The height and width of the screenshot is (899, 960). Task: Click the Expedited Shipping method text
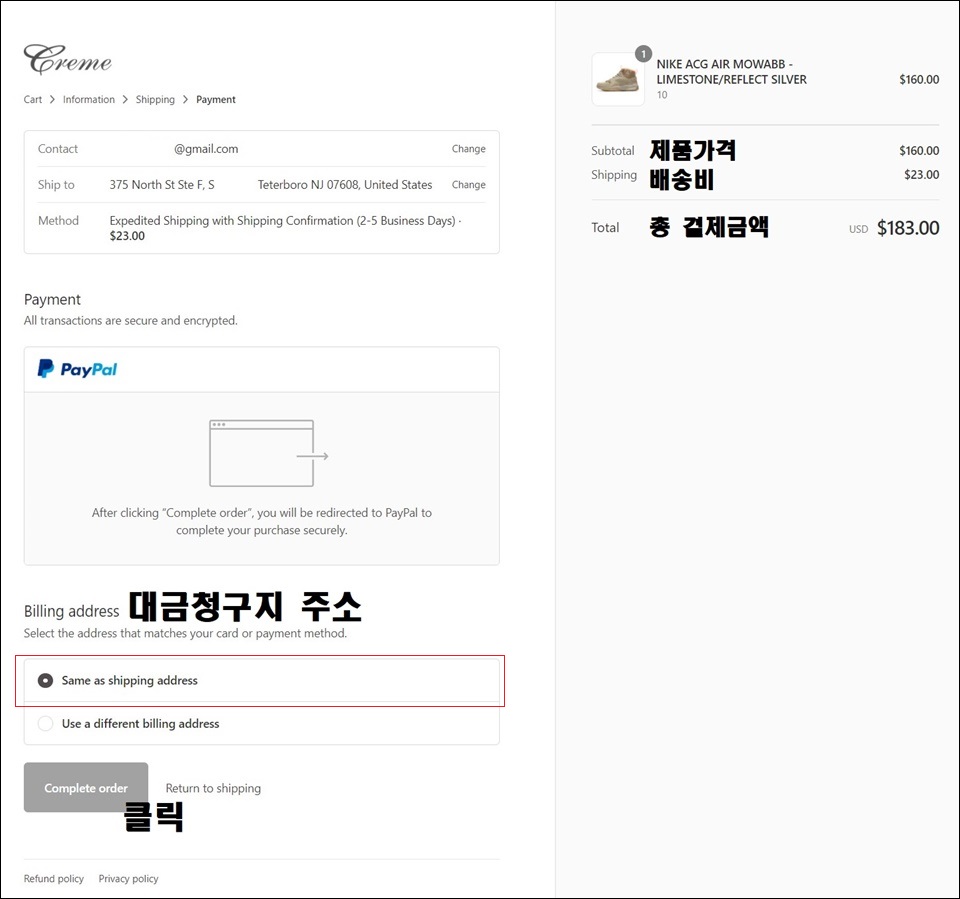285,228
